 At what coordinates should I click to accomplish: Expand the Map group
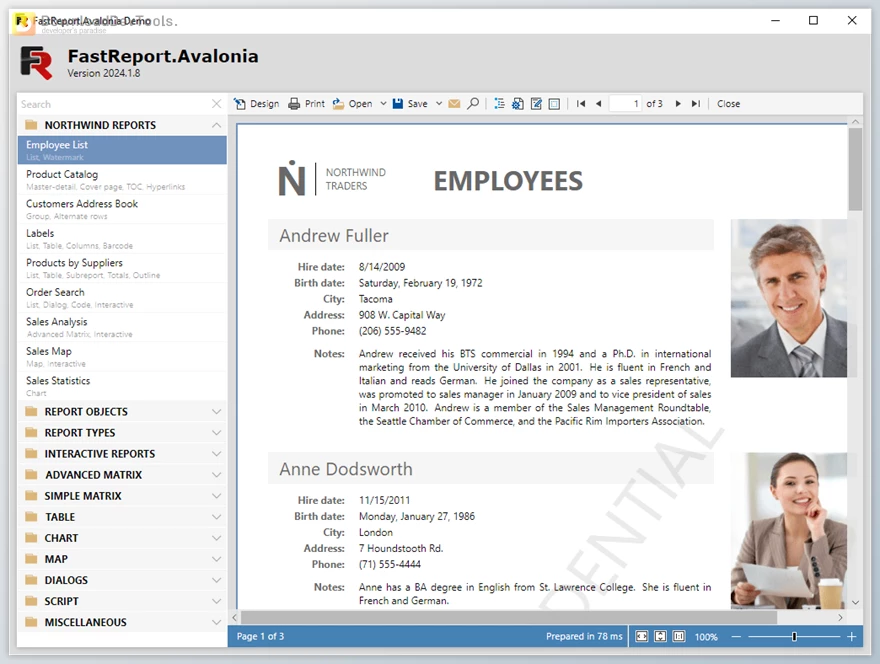pyautogui.click(x=217, y=559)
